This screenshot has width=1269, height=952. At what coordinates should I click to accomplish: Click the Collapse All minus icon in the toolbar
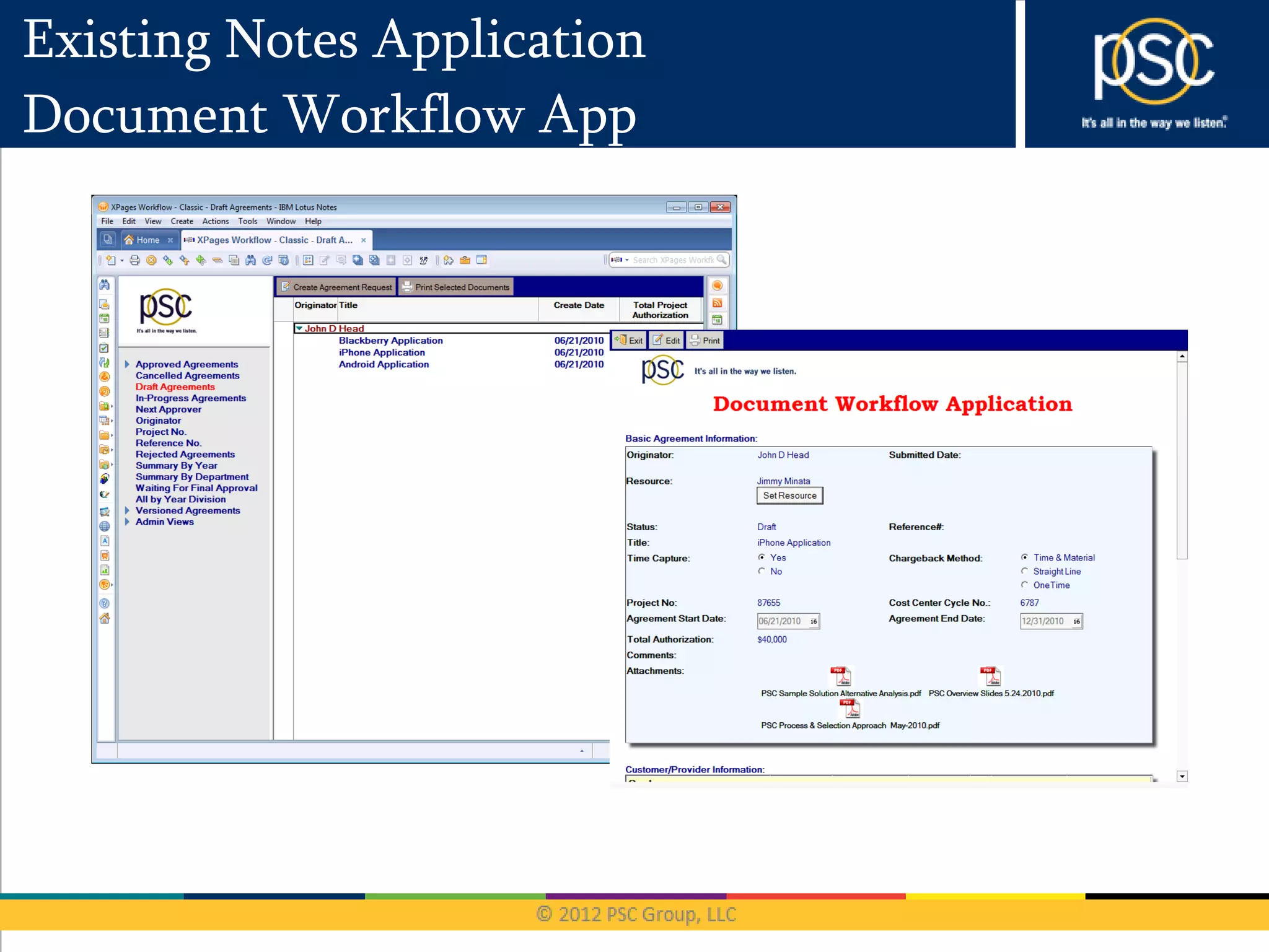pos(217,260)
